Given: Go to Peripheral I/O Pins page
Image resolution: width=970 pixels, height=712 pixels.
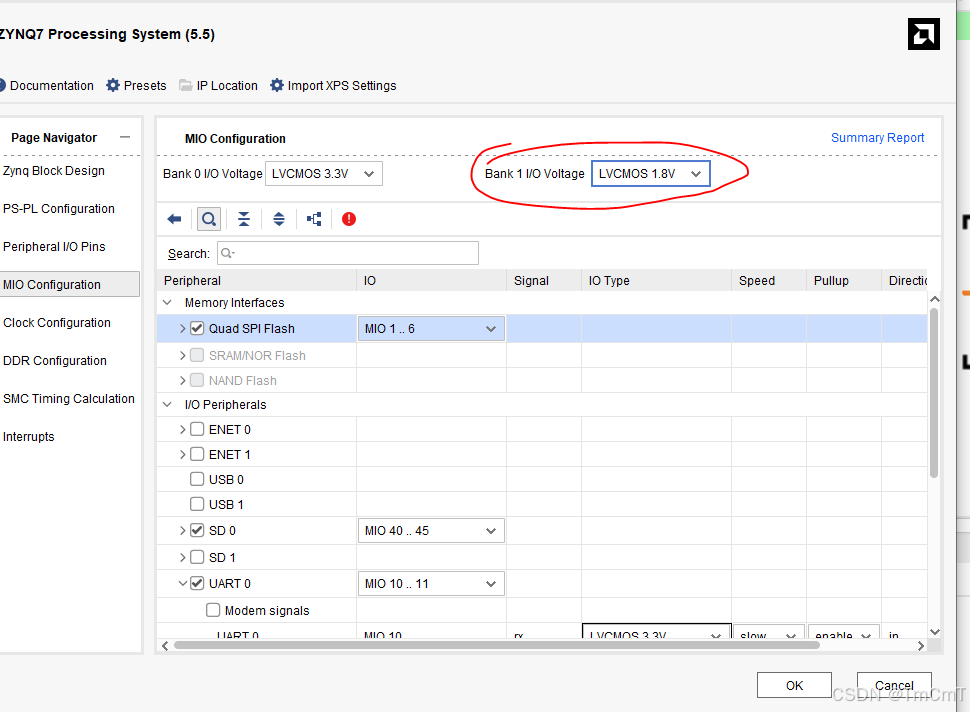Looking at the screenshot, I should click(54, 247).
